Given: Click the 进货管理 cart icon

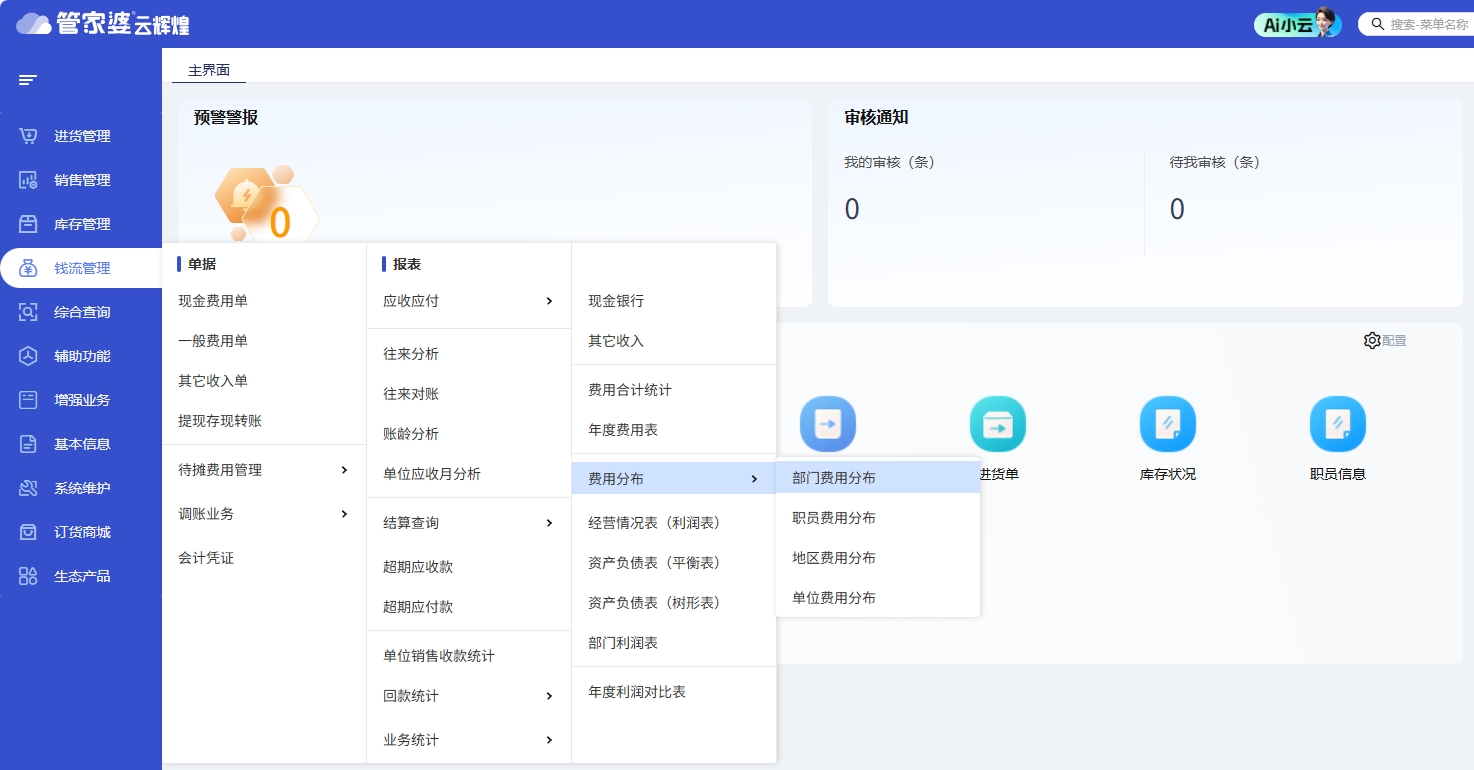Looking at the screenshot, I should (28, 136).
